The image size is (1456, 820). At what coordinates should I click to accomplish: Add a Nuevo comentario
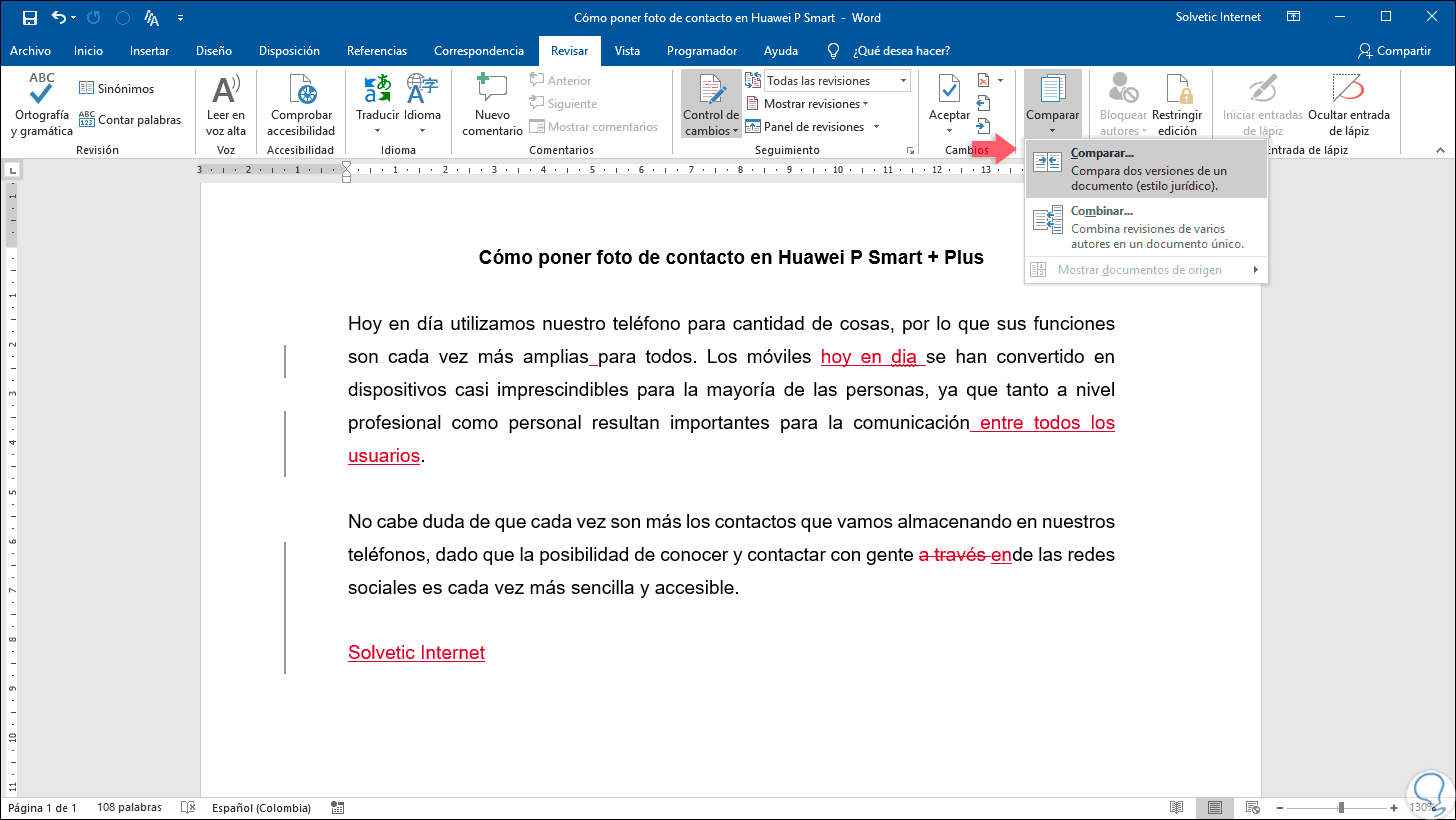(x=492, y=104)
